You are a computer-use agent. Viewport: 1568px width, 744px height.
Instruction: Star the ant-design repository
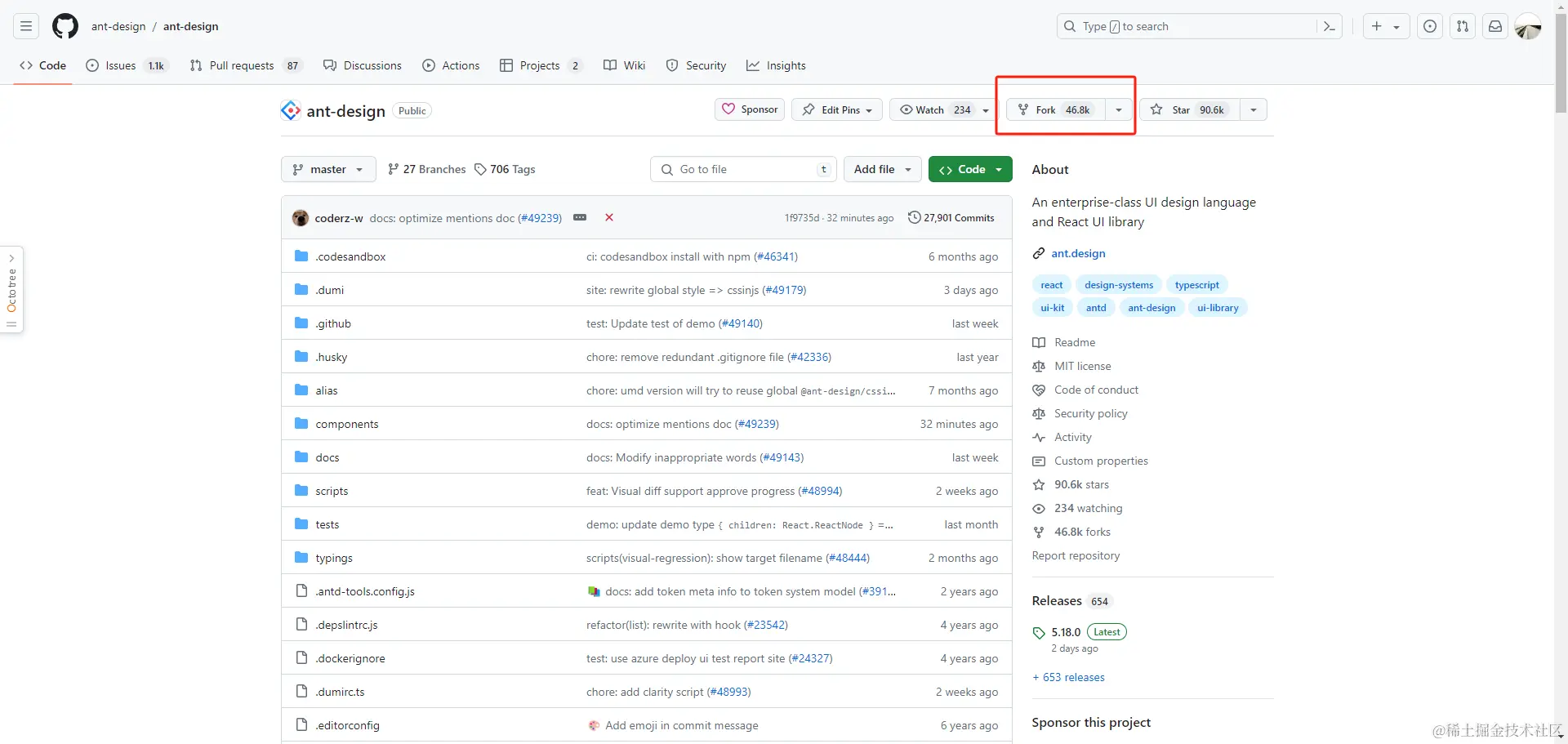coord(1190,109)
